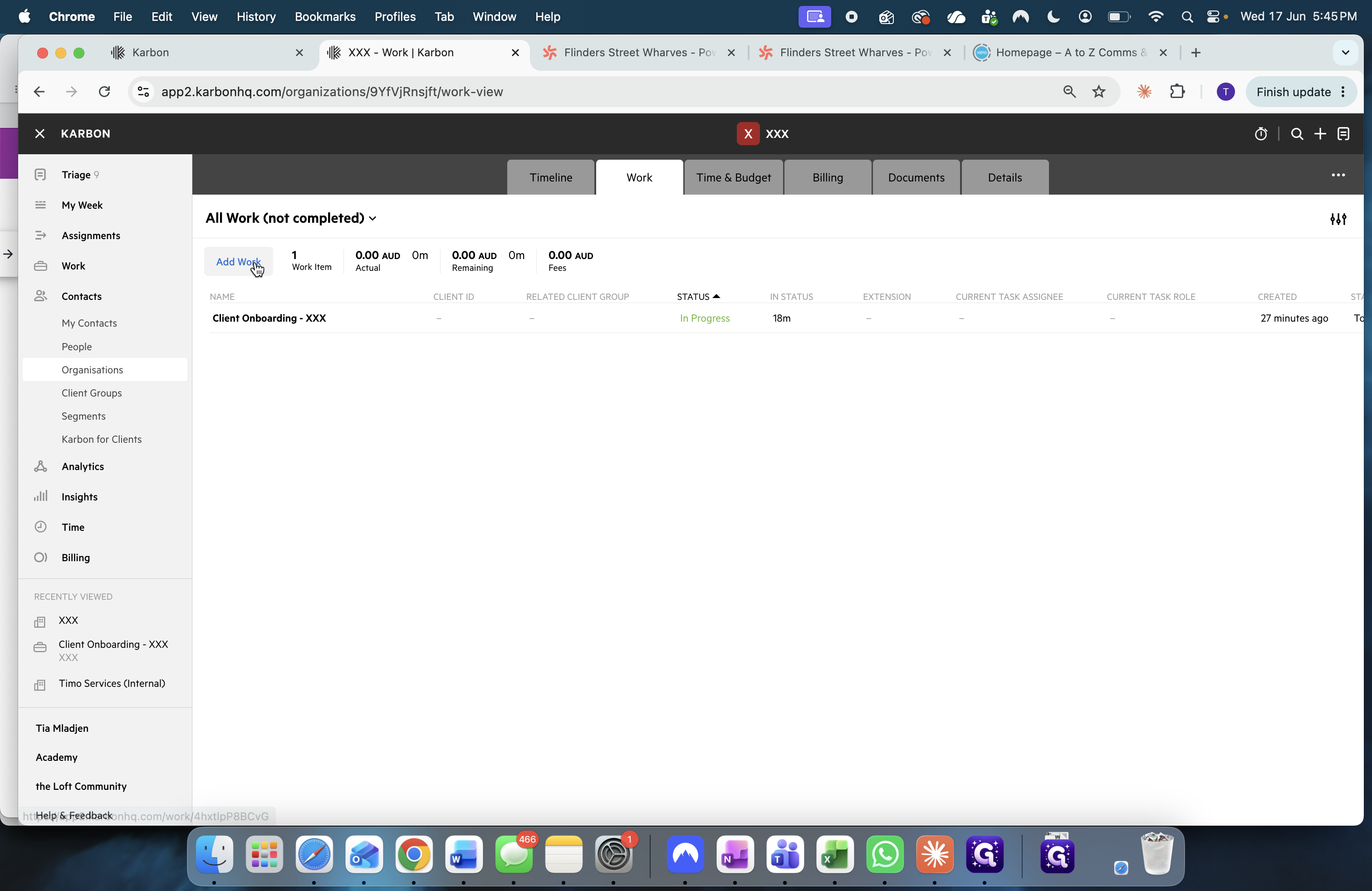Open Client Groups
1372x891 pixels.
point(92,392)
